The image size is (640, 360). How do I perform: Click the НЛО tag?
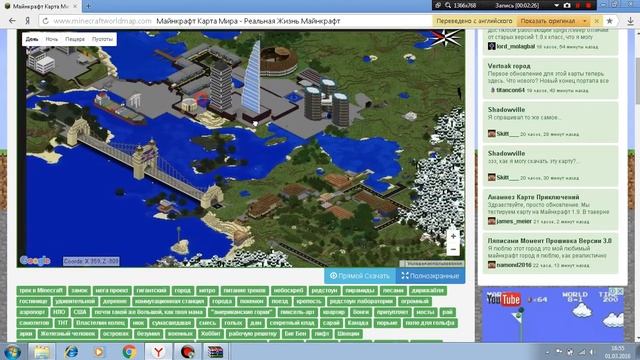[x=59, y=312]
